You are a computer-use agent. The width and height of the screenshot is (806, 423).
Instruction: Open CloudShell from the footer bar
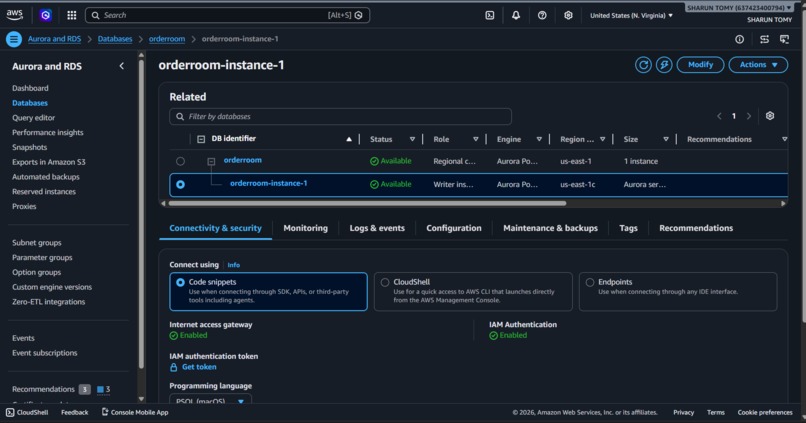click(x=27, y=412)
